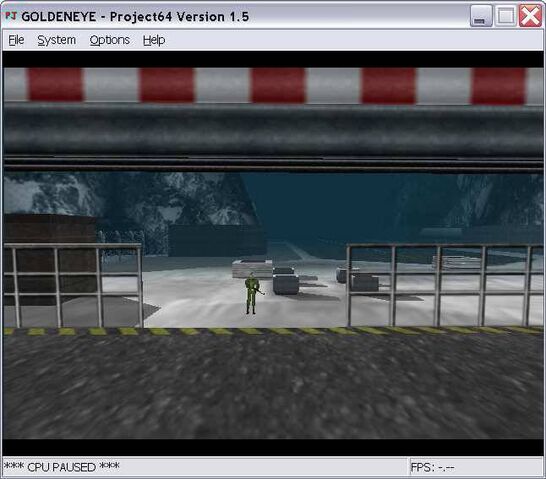Click the CPU PAUSED status bar message

tap(61, 467)
